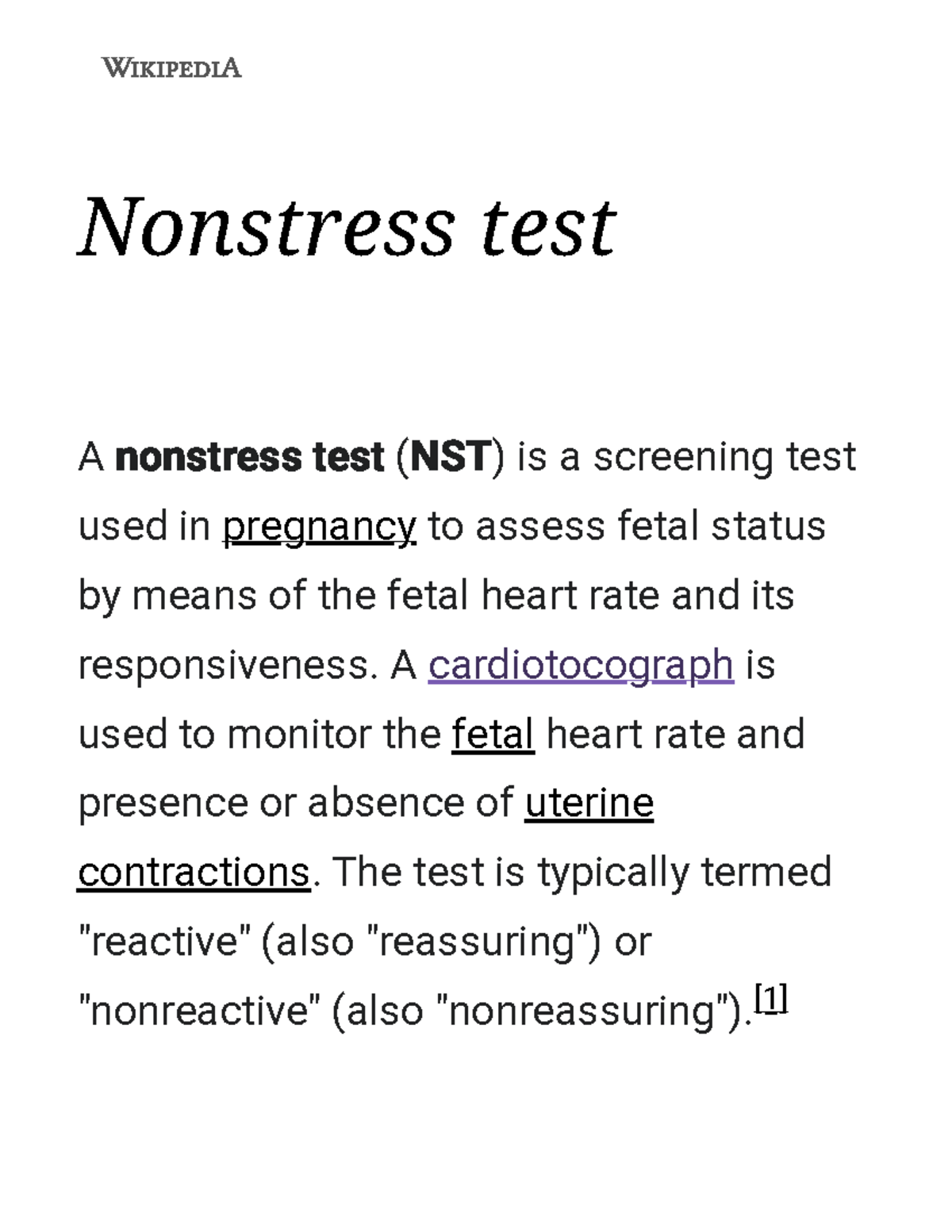Click the bold NST abbreviation

[x=450, y=458]
